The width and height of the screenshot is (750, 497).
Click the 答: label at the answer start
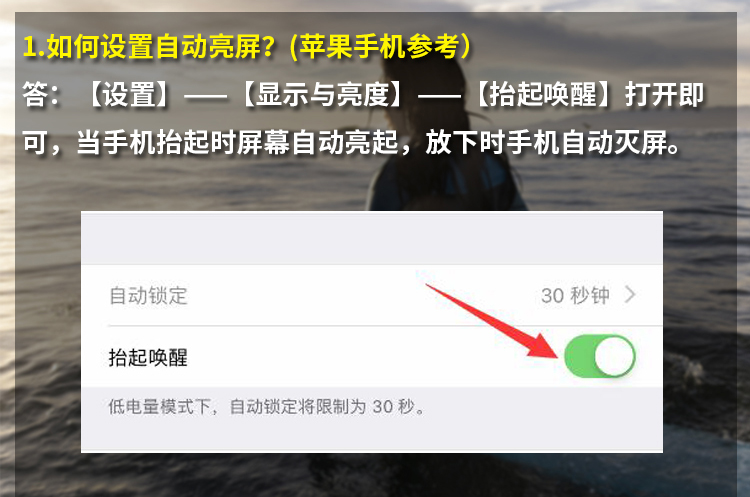click(x=41, y=94)
